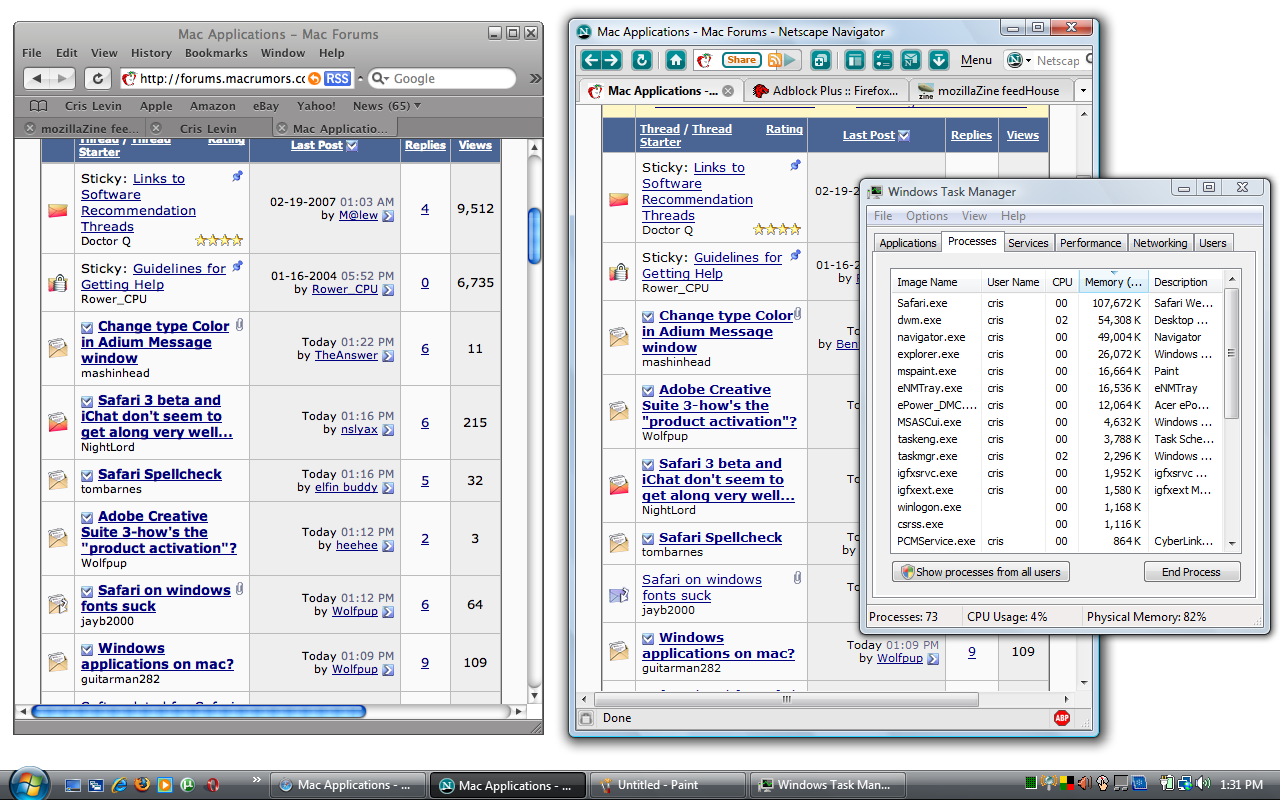The width and height of the screenshot is (1280, 800).
Task: Open the News (65) bookmarks dropdown in Safari
Action: [x=386, y=105]
